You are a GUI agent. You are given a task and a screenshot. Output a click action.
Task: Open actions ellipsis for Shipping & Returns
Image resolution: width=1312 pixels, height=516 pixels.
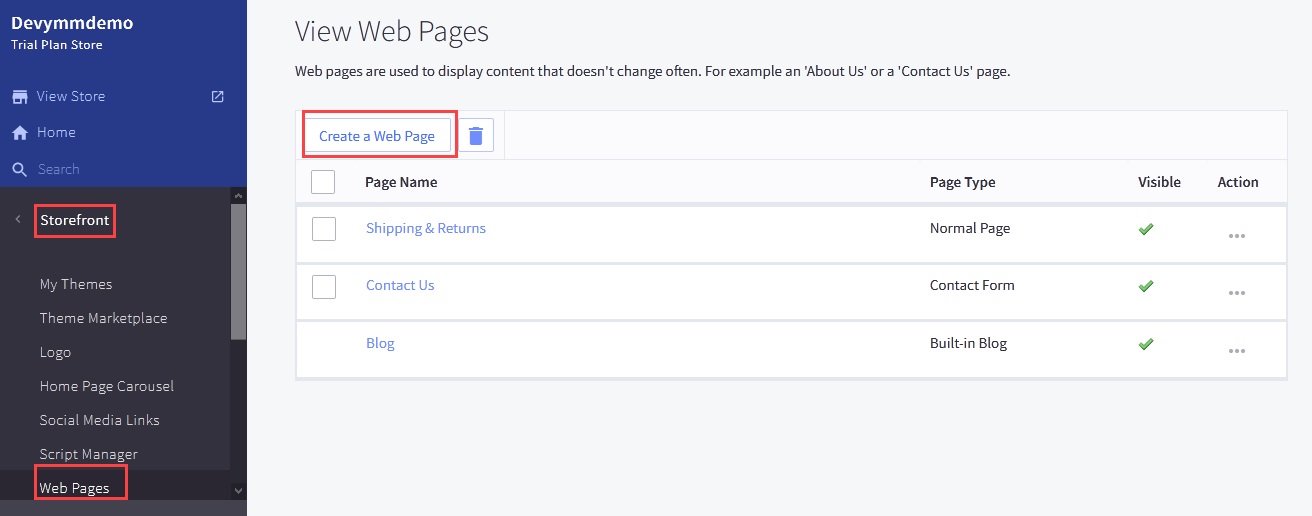[1236, 236]
